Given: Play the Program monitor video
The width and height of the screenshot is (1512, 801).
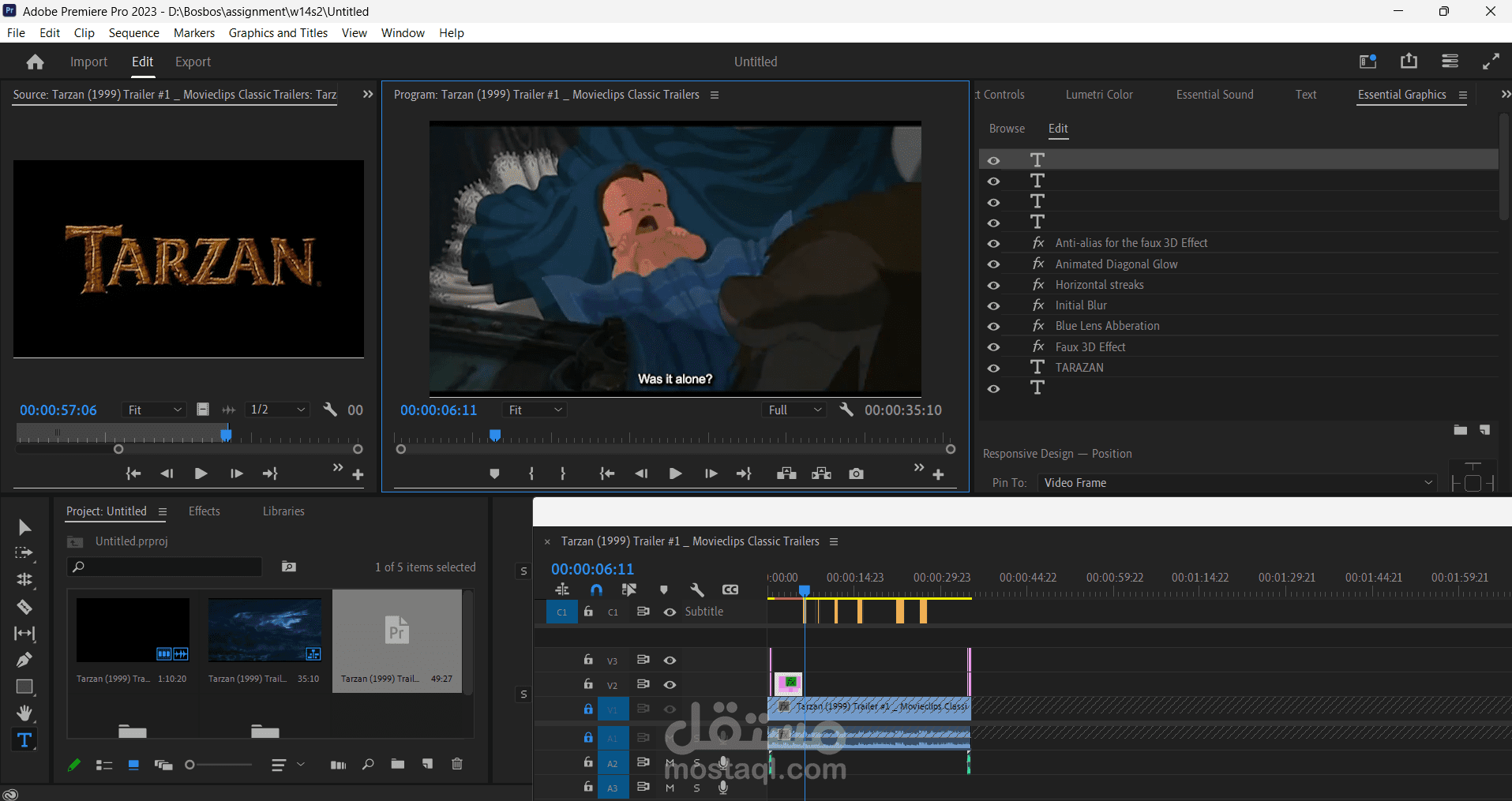Looking at the screenshot, I should click(x=675, y=473).
